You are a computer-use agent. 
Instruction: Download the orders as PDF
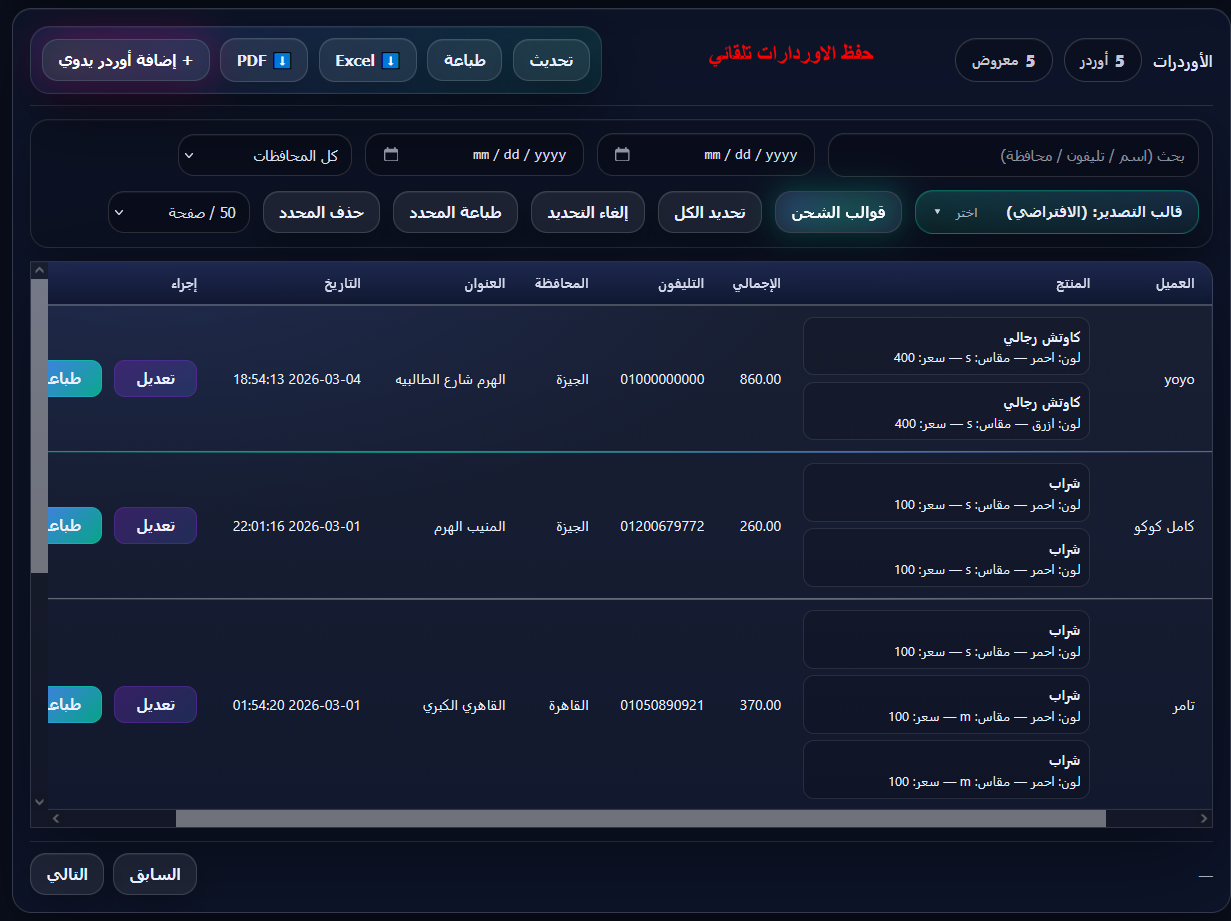pos(263,60)
